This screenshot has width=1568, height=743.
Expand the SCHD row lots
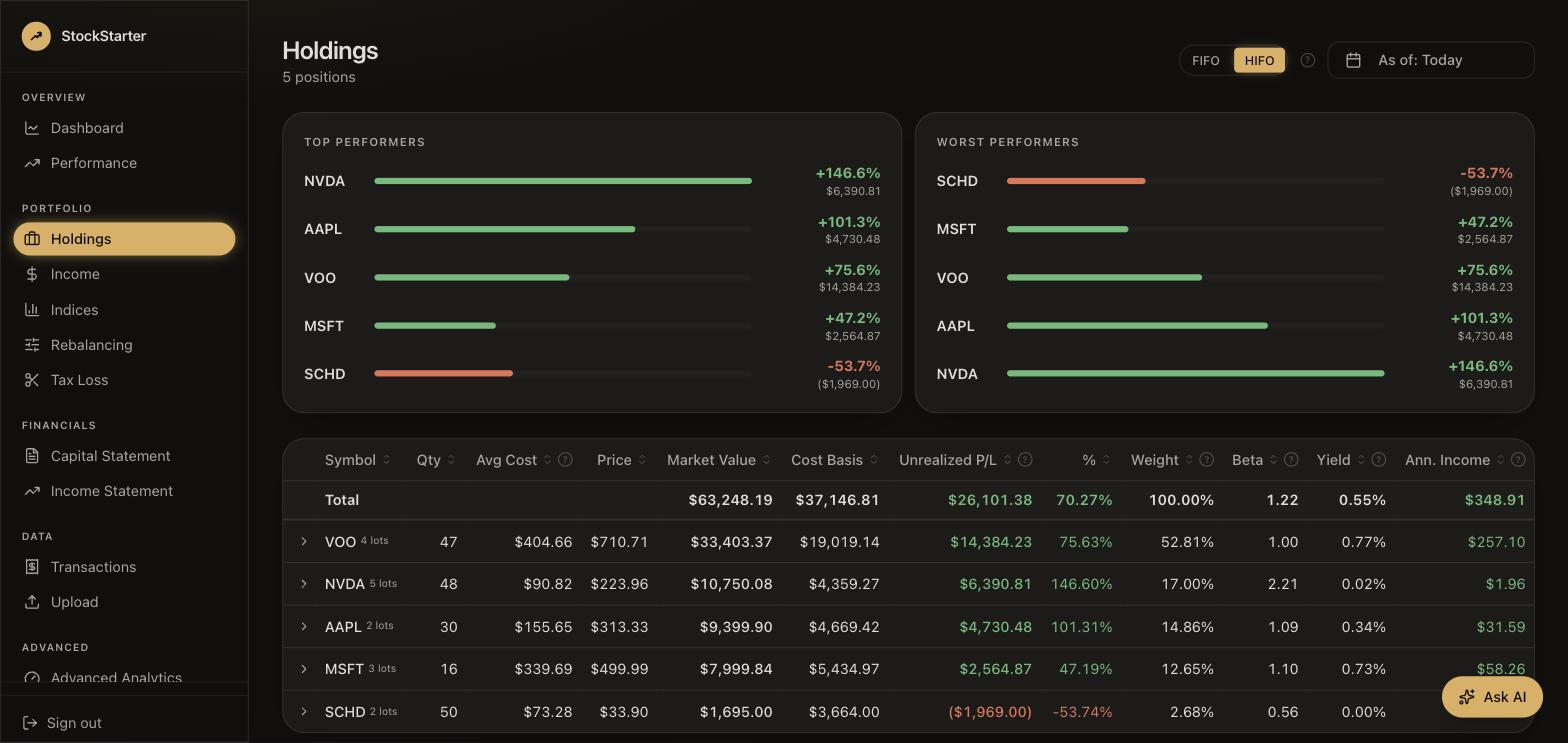click(x=304, y=712)
